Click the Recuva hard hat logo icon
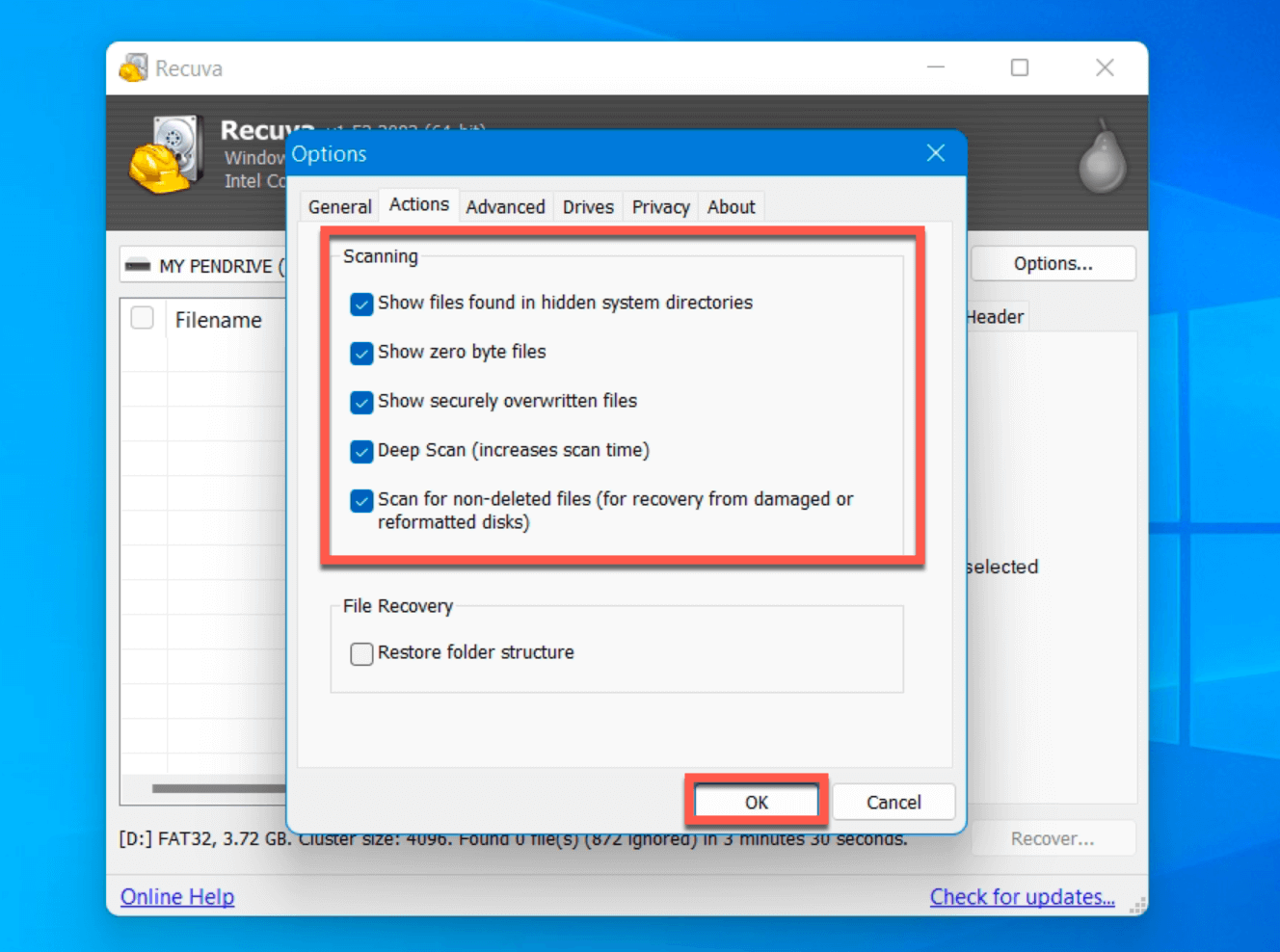This screenshot has width=1280, height=952. [166, 154]
